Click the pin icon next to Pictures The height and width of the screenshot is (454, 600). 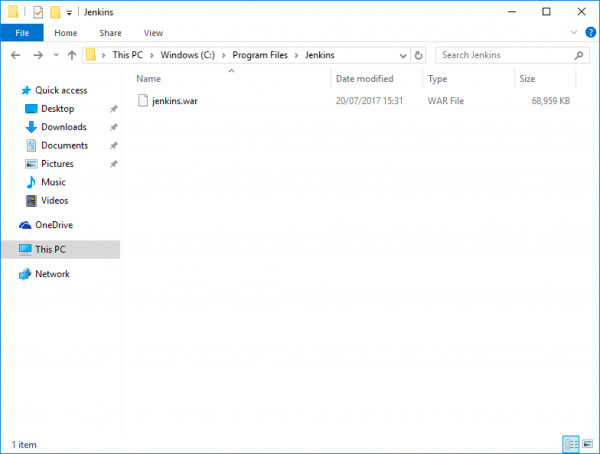point(114,164)
